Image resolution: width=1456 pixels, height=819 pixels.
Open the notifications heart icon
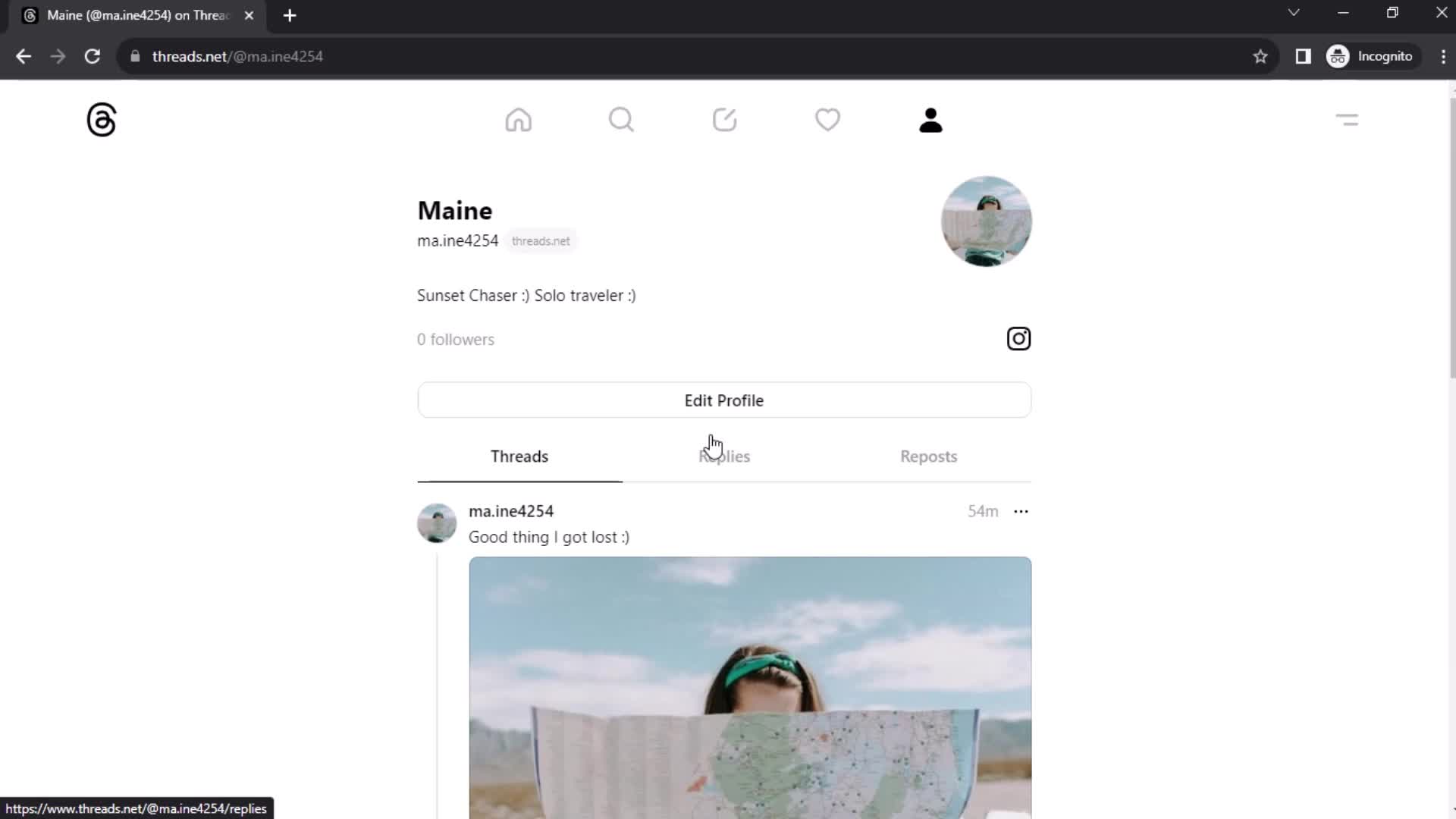pyautogui.click(x=828, y=119)
